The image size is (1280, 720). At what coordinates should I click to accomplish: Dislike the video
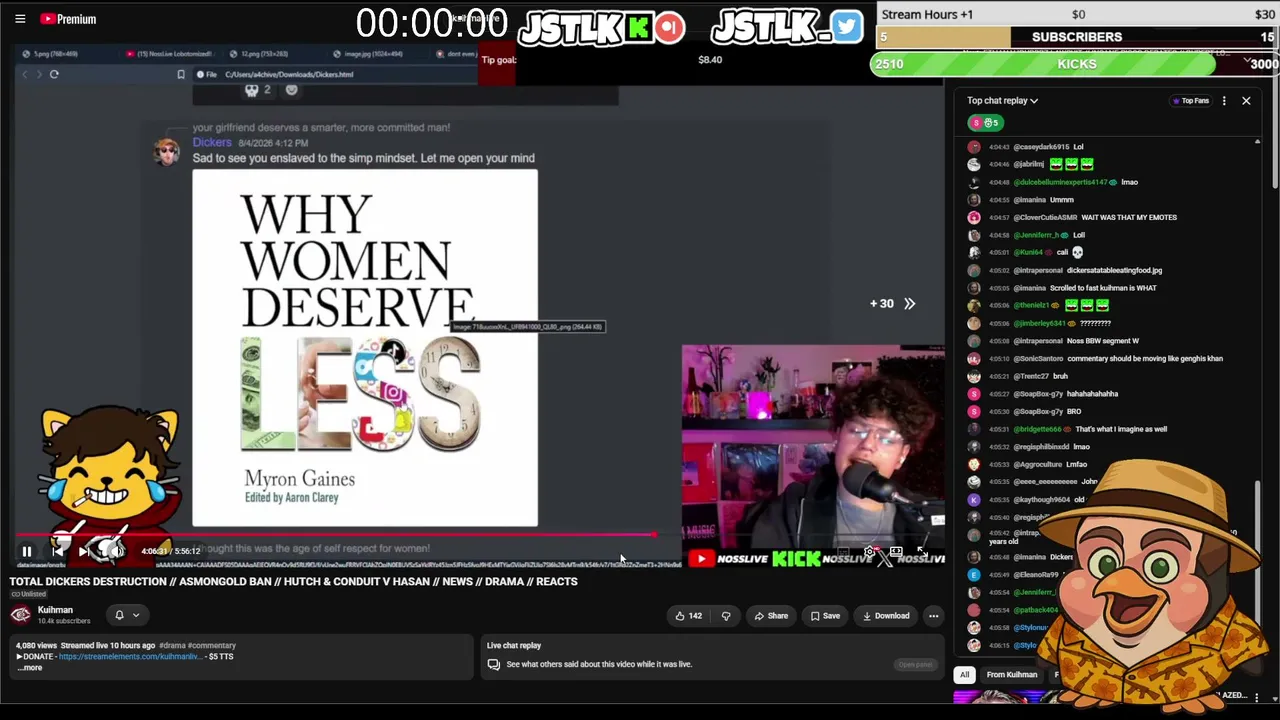[x=726, y=616]
